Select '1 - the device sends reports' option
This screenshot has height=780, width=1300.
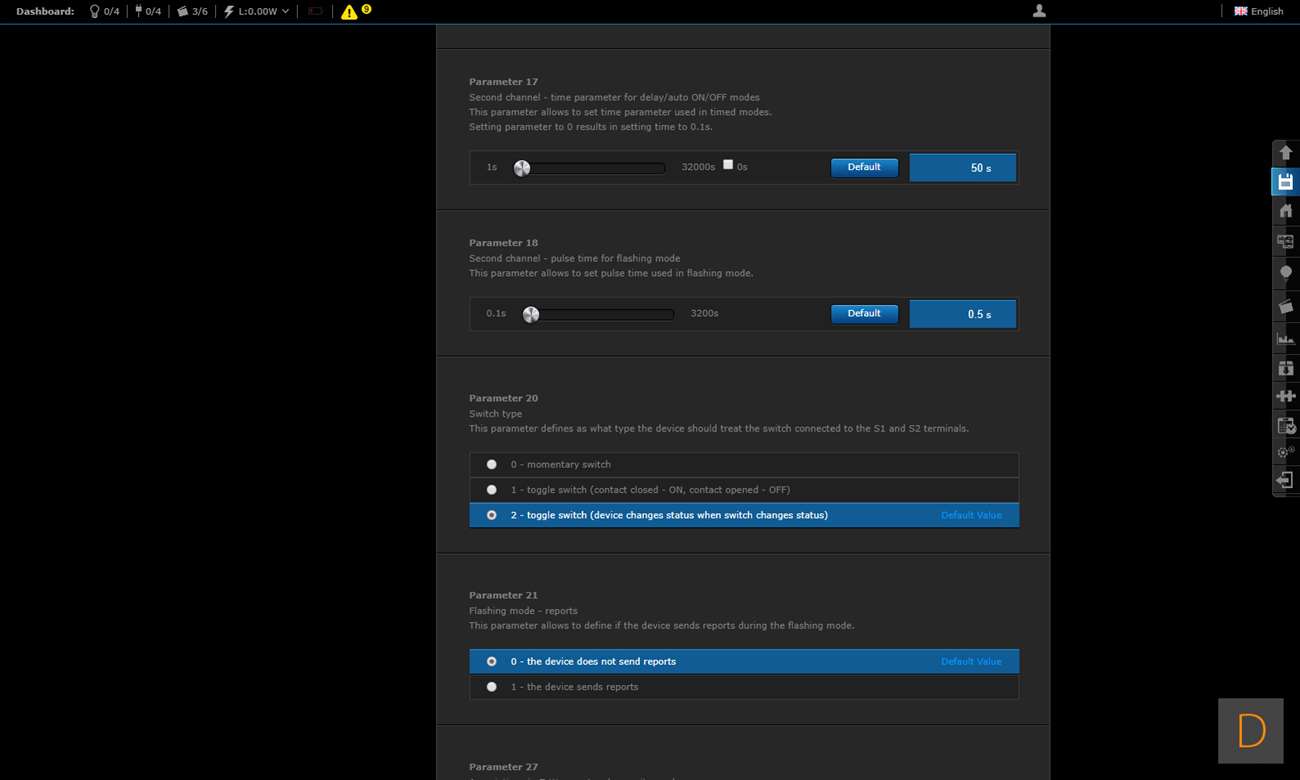tap(491, 687)
